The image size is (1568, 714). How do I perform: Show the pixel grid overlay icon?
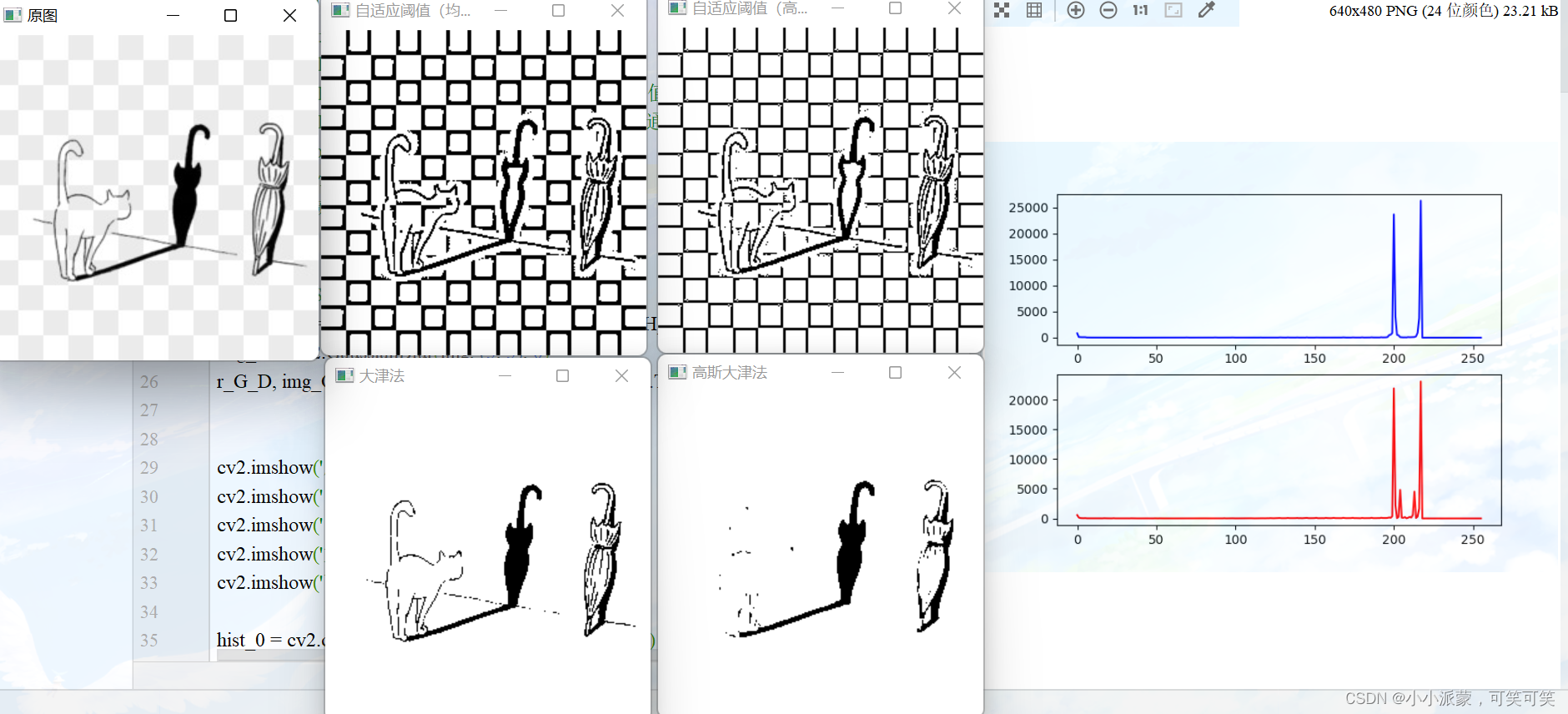(1034, 10)
